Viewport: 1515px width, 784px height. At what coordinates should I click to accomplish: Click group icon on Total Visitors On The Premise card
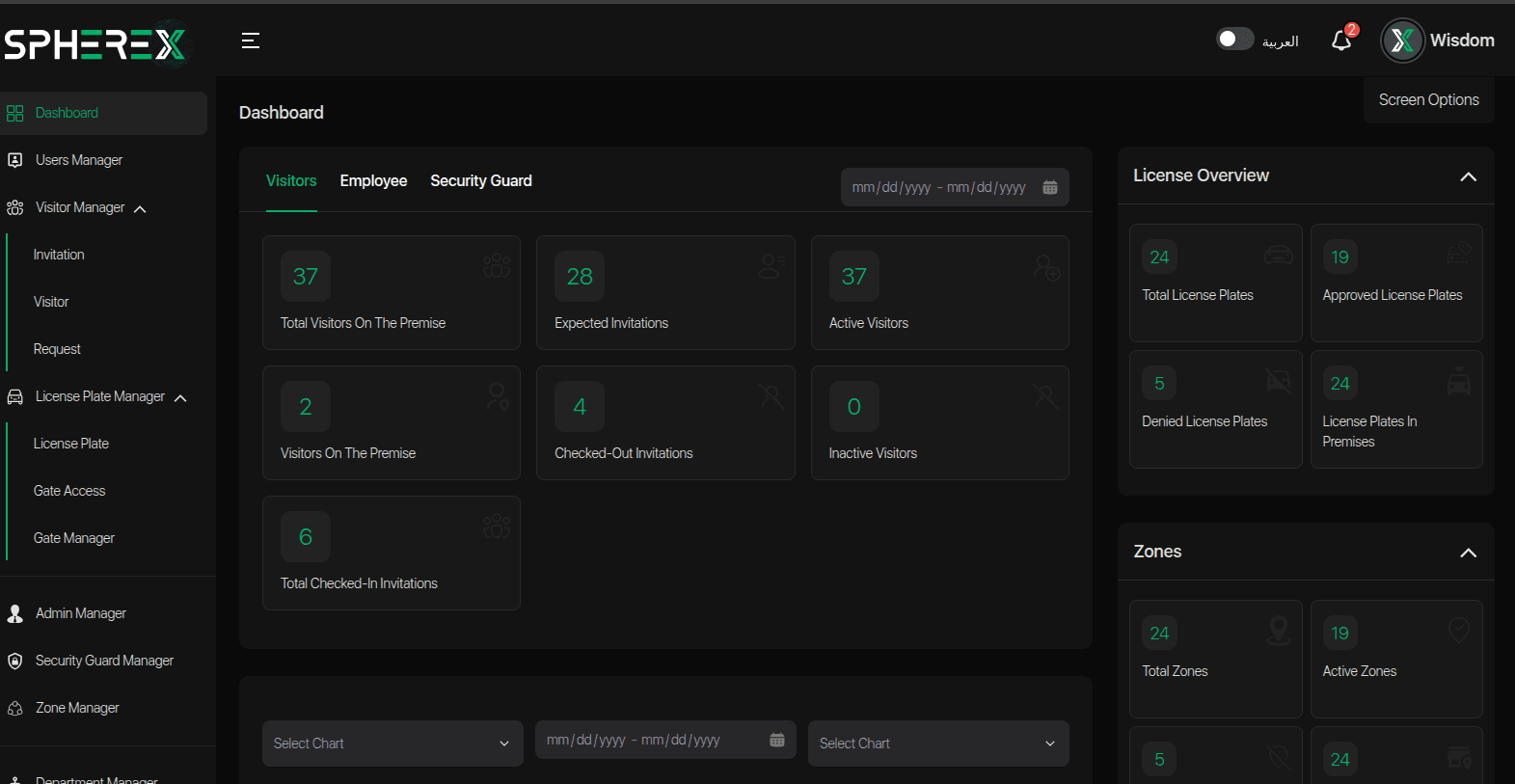pyautogui.click(x=497, y=265)
